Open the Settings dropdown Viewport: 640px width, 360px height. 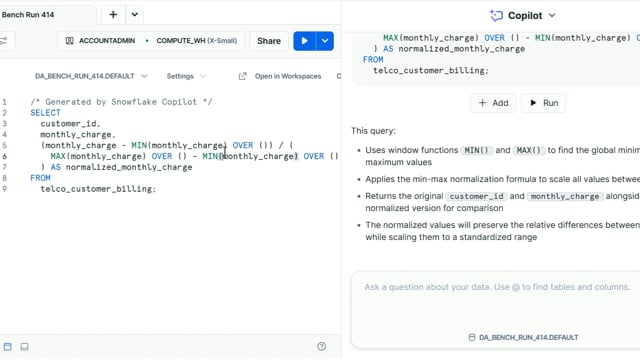pyautogui.click(x=186, y=76)
